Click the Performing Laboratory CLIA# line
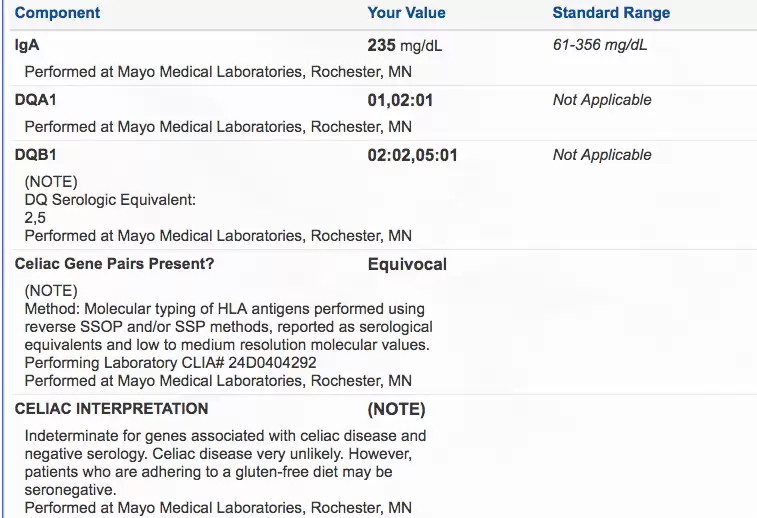This screenshot has width=757, height=518. click(170, 363)
